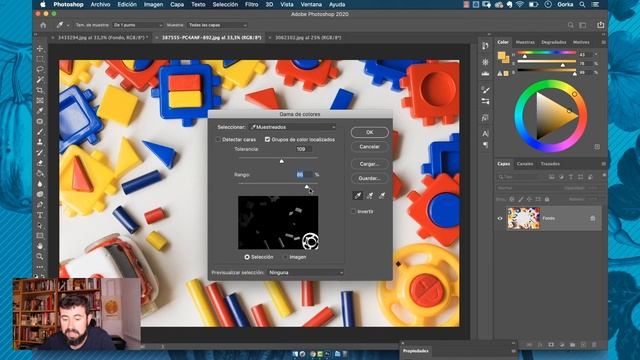Switch to the Degradados tab

553,42
